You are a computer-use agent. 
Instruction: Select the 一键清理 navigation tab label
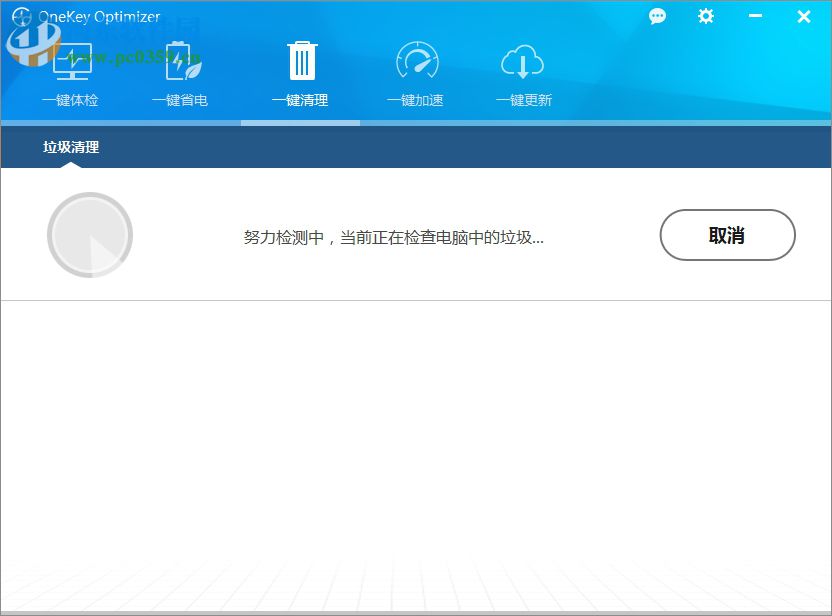point(301,100)
